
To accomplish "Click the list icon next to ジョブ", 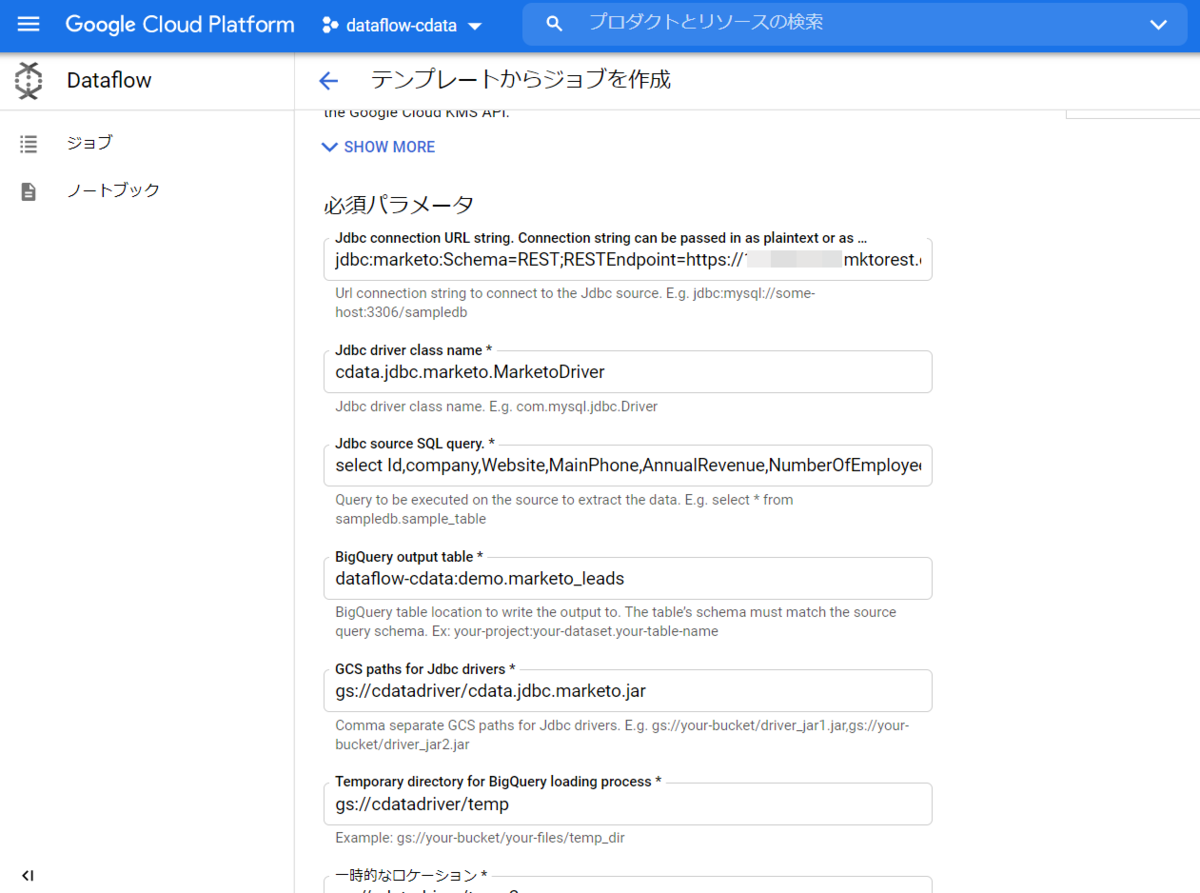I will coord(28,143).
